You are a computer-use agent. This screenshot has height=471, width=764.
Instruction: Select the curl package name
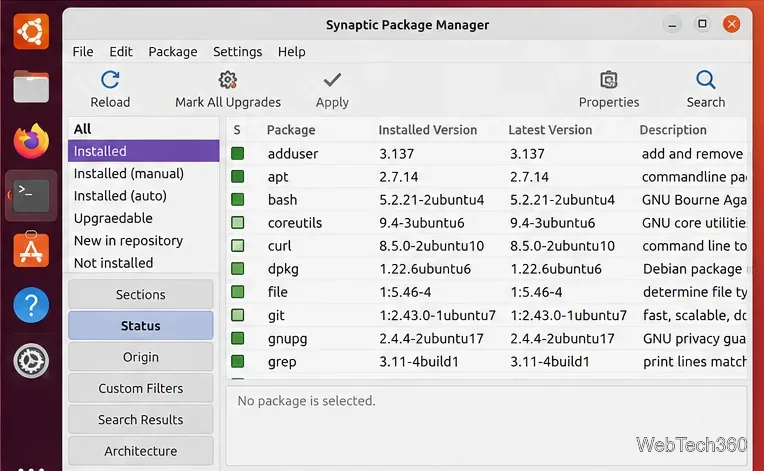tap(279, 245)
